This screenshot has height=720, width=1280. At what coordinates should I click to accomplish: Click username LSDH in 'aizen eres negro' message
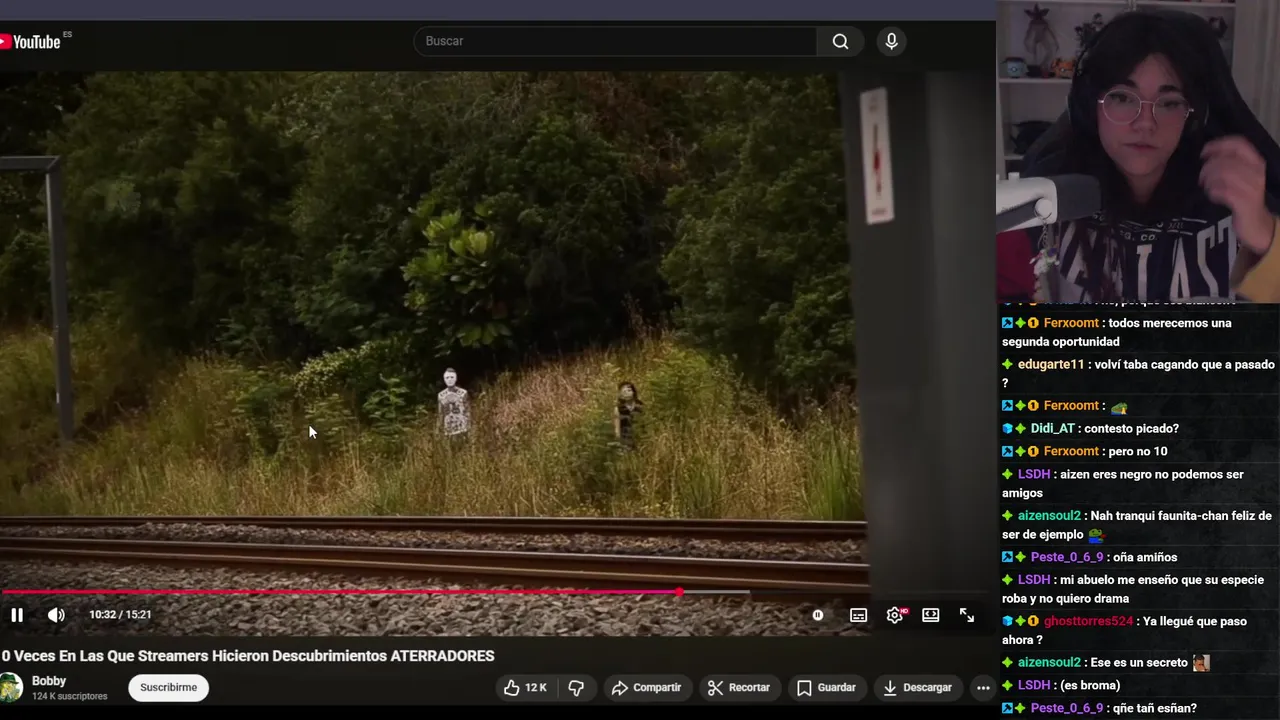[1034, 474]
